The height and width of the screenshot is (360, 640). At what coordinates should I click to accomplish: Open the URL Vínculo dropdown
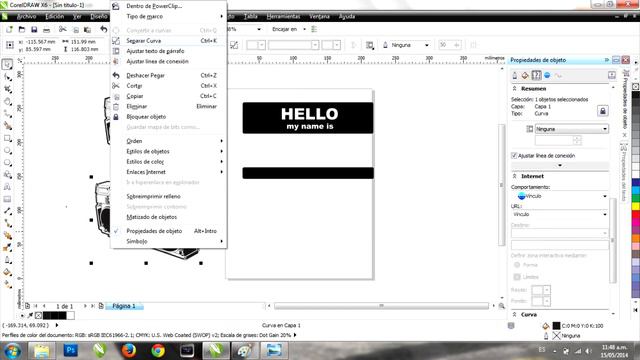[560, 214]
